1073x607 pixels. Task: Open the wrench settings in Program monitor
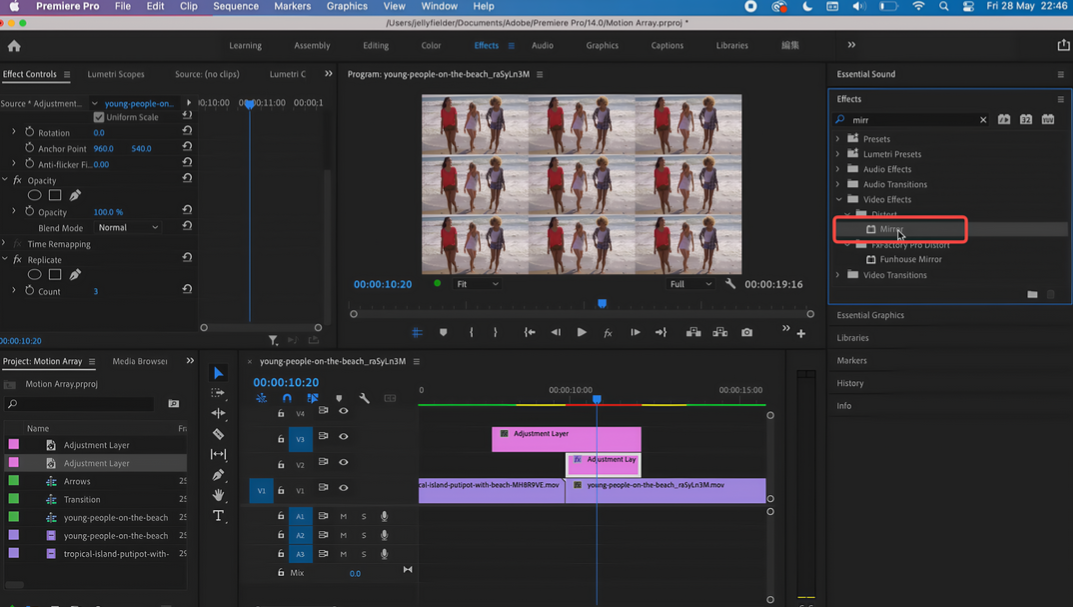click(730, 284)
